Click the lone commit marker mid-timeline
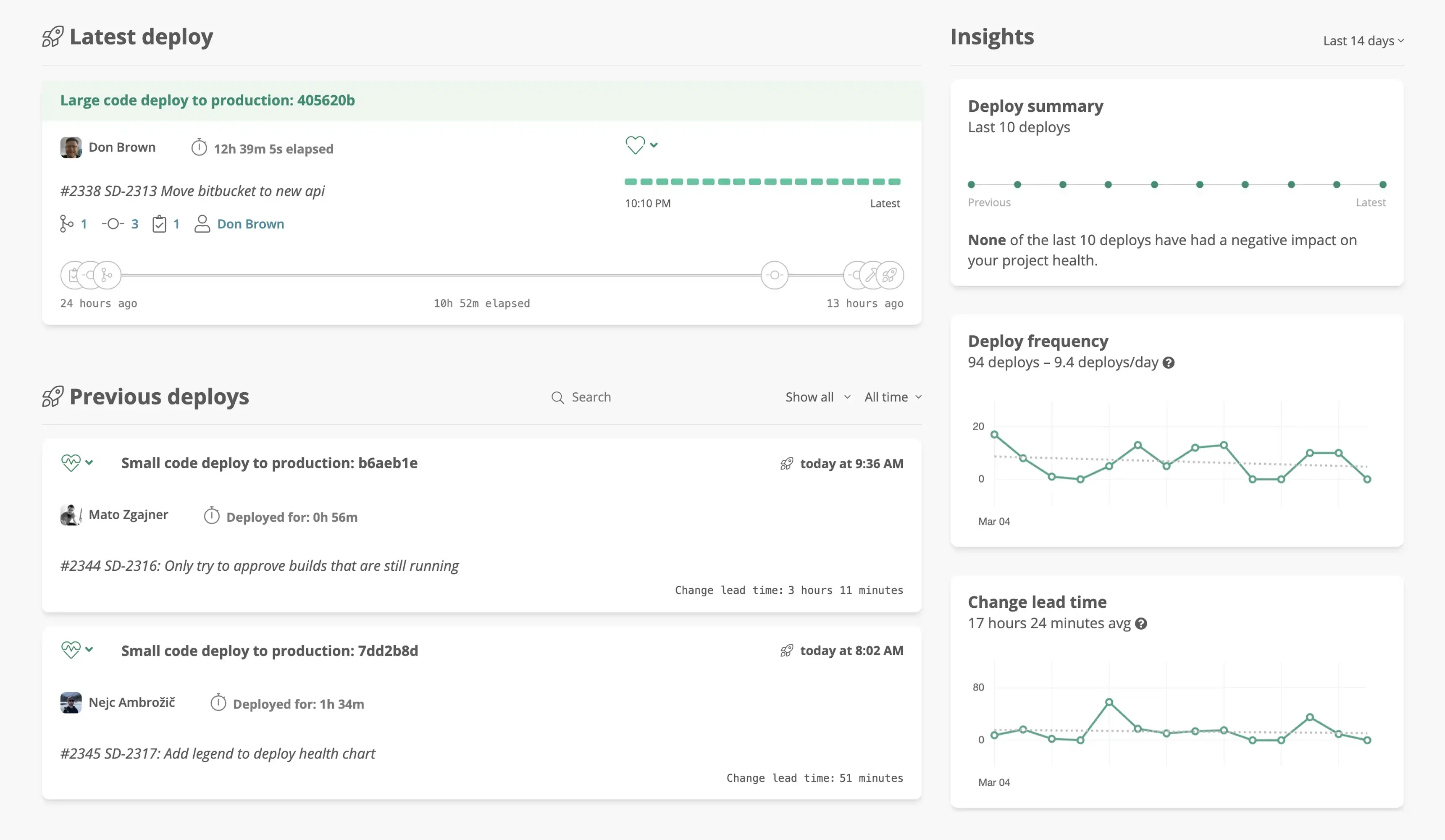The width and height of the screenshot is (1445, 840). coord(775,275)
